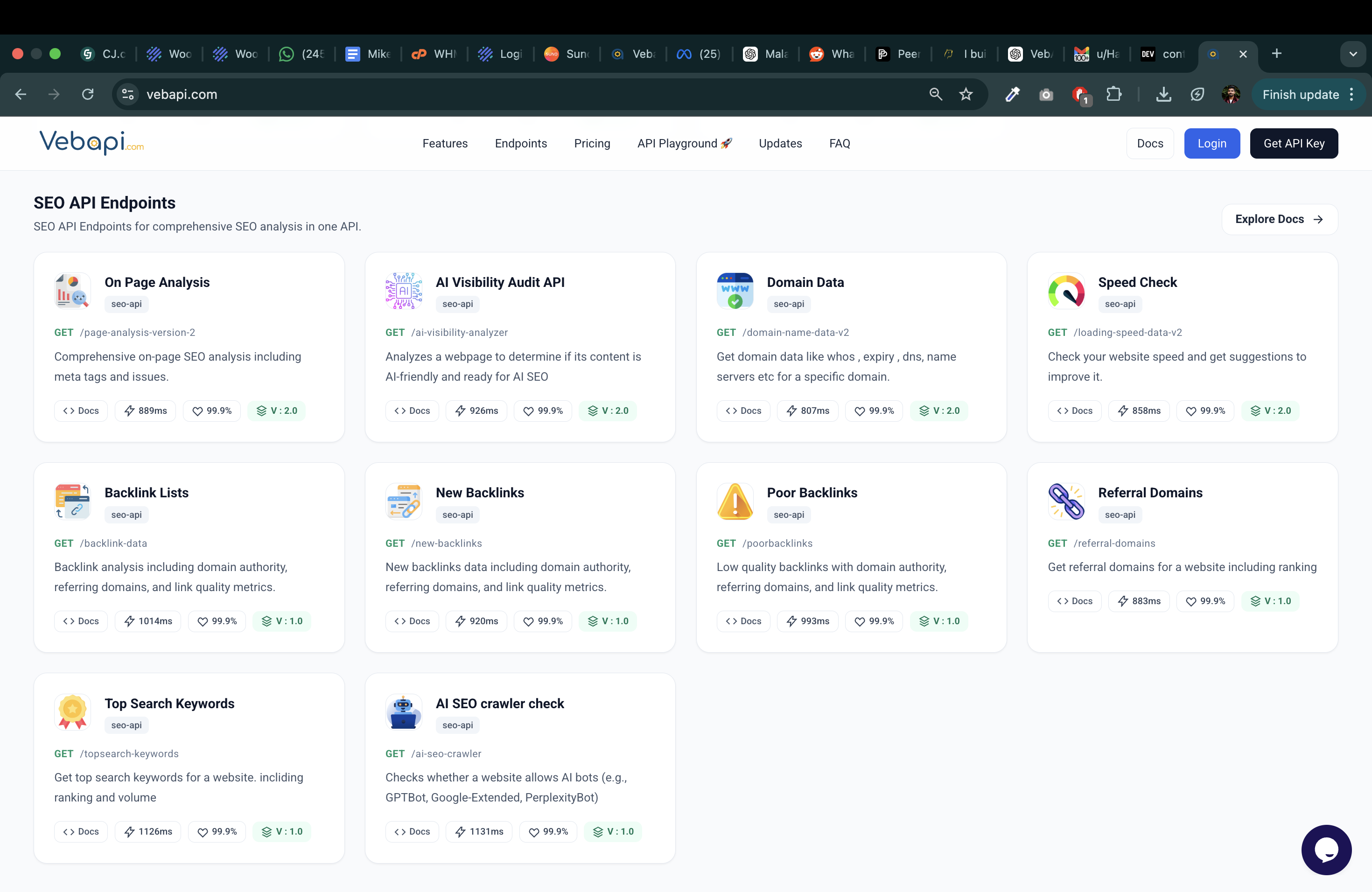Click the Speed Check gauge icon
This screenshot has width=1372, height=892.
[x=1066, y=292]
